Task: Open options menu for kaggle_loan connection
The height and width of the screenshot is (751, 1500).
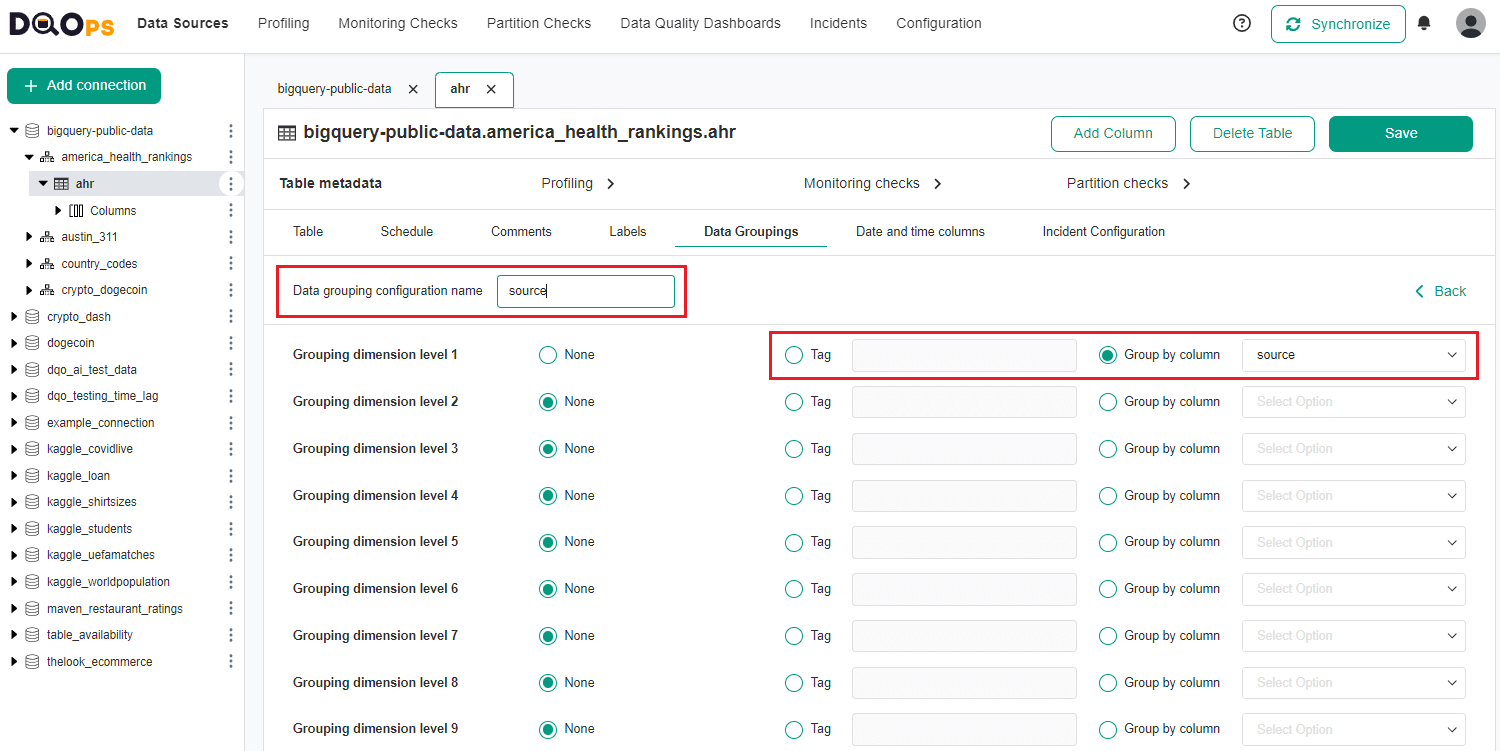Action: (231, 476)
